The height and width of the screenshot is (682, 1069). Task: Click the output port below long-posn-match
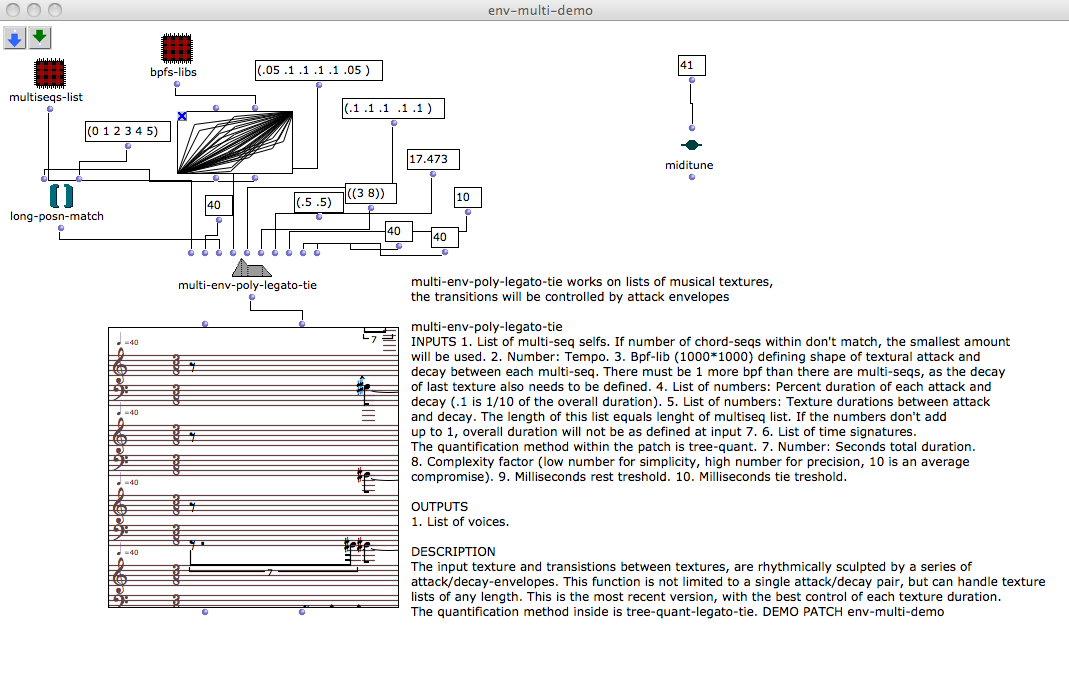(60, 229)
